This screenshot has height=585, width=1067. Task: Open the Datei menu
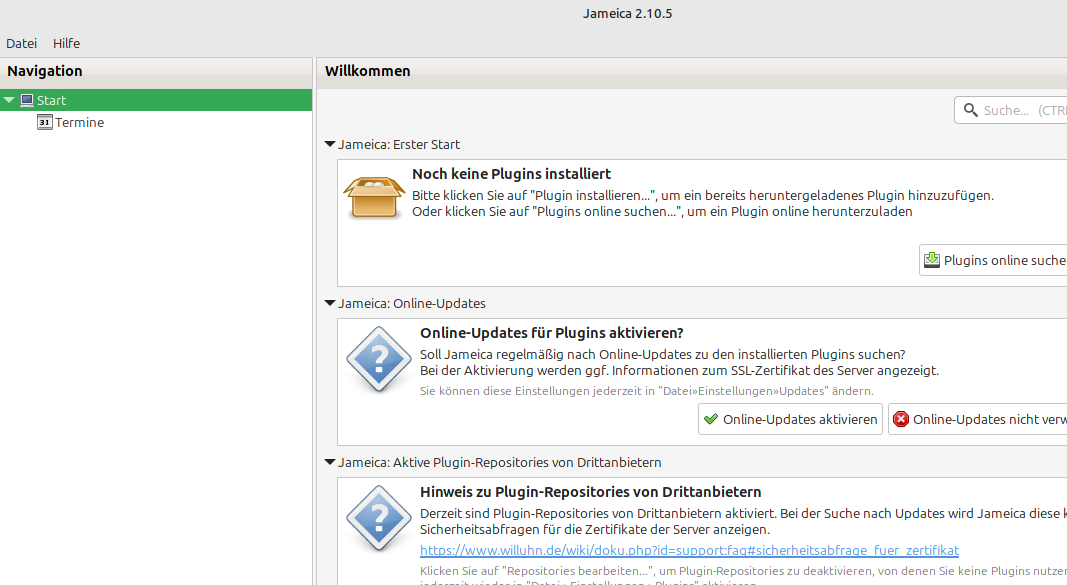(x=21, y=43)
